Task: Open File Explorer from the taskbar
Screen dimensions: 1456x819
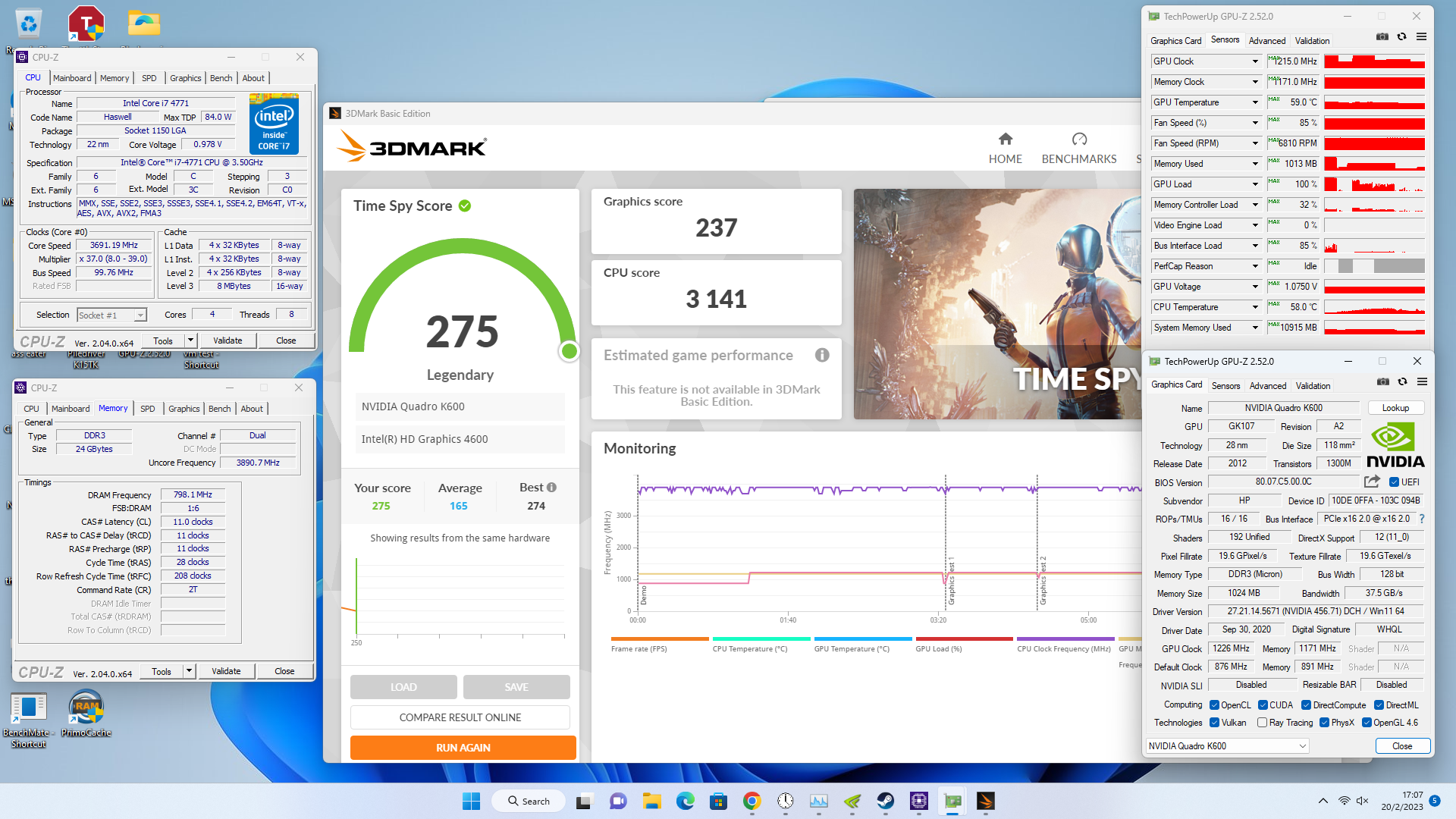Action: [651, 801]
